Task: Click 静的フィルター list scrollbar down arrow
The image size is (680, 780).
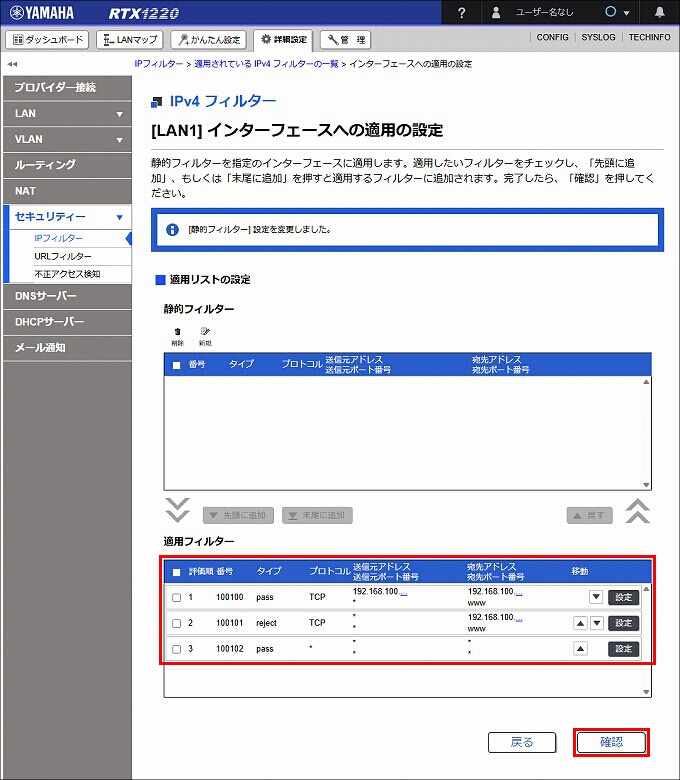Action: [646, 485]
